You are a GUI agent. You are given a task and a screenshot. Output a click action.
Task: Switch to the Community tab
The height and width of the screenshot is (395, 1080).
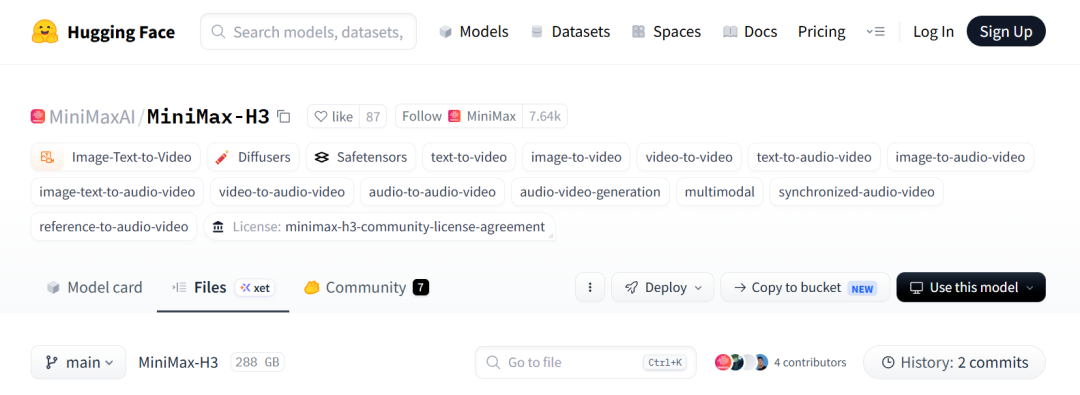pos(366,287)
